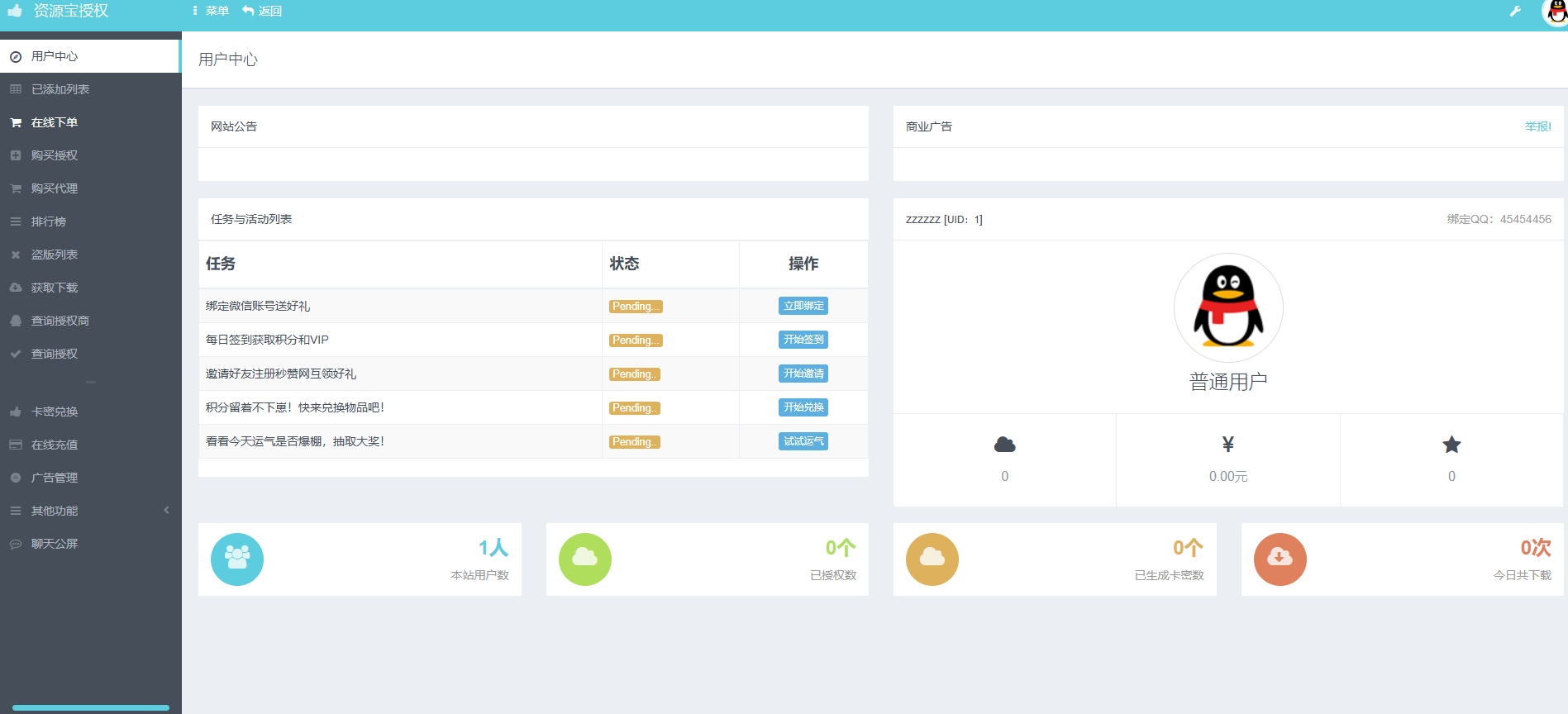The width and height of the screenshot is (1568, 714).
Task: Click the thumbs-up logo icon in header
Action: (15, 11)
